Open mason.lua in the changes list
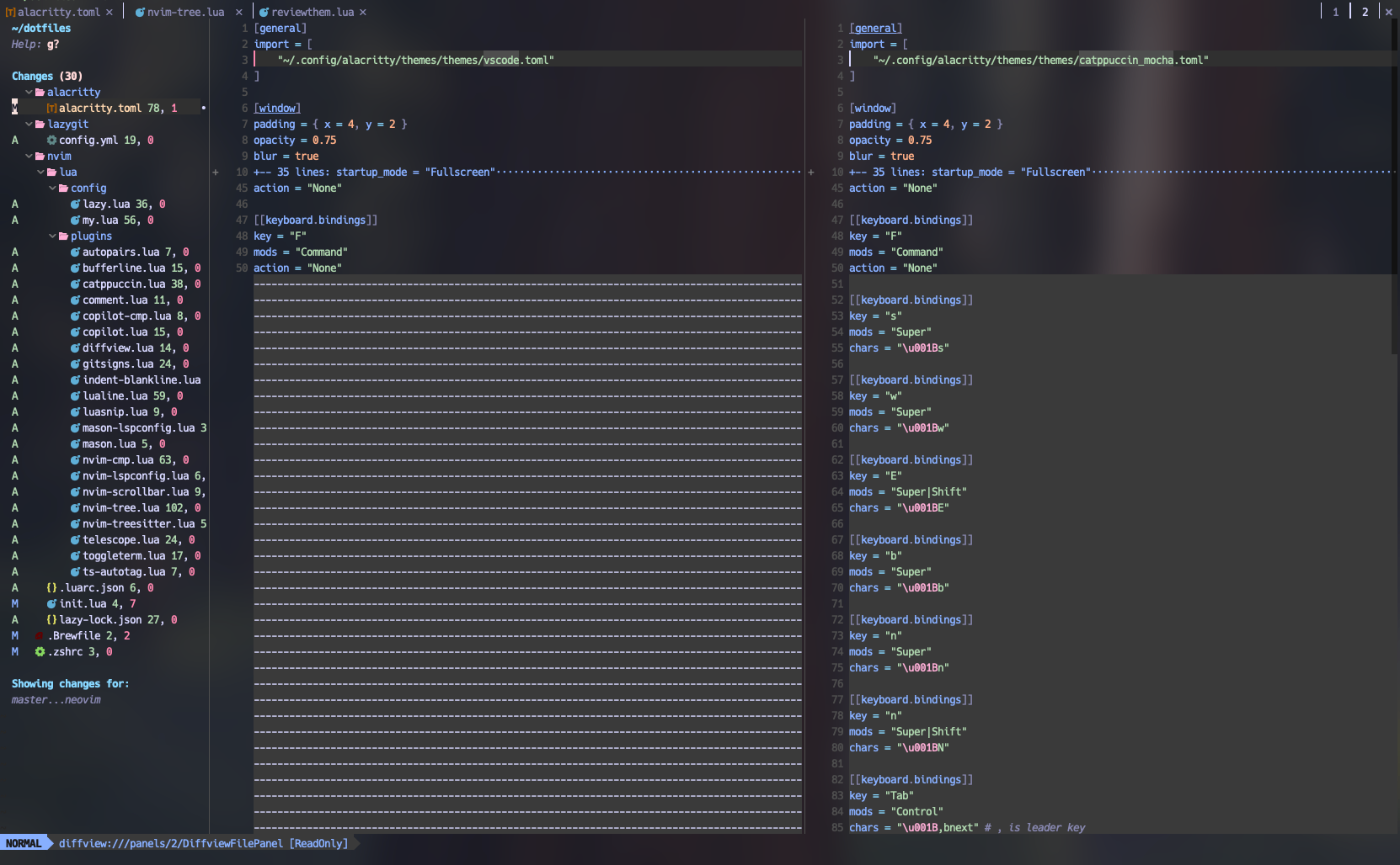The height and width of the screenshot is (865, 1400). (x=109, y=444)
